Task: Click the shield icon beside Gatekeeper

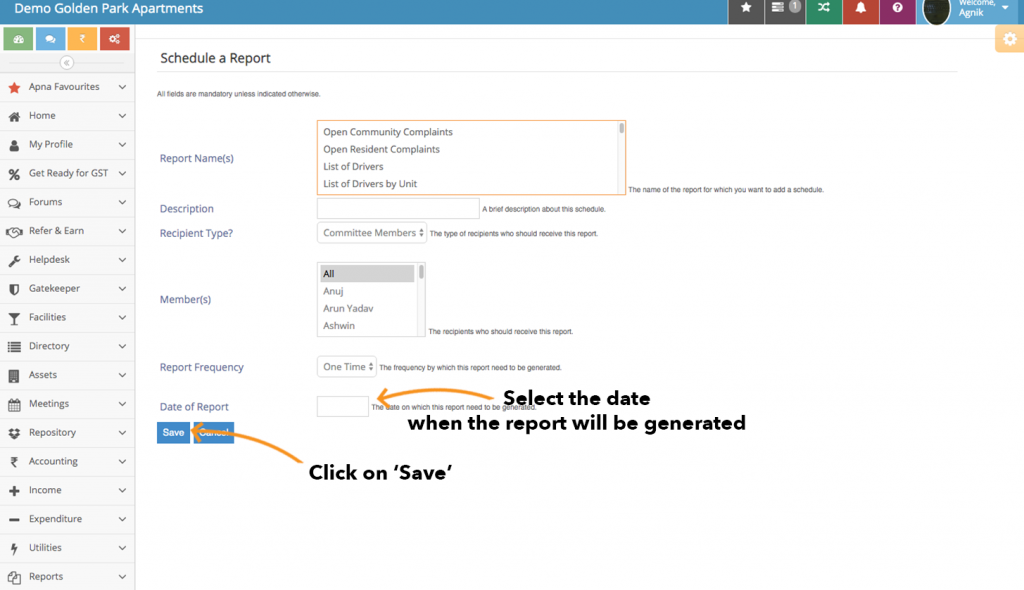Action: [x=14, y=289]
